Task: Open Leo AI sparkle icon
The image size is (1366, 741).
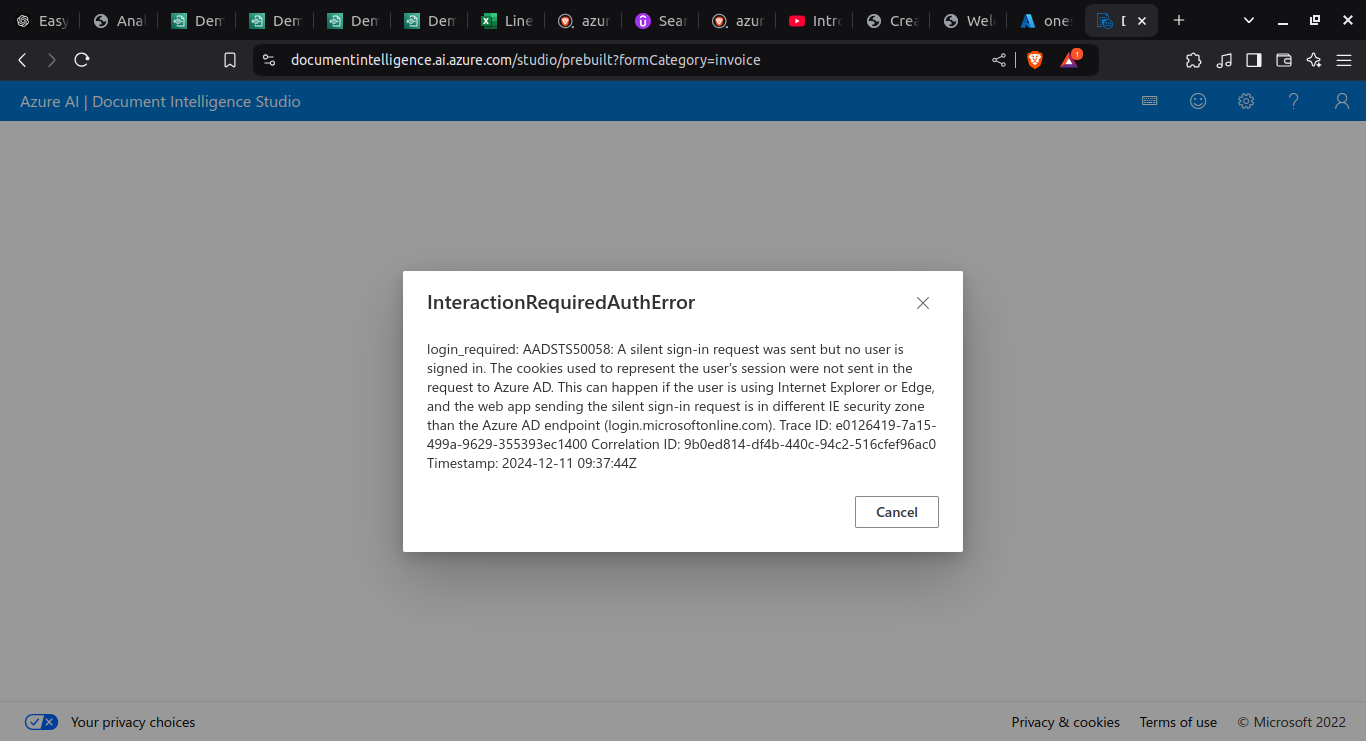Action: [x=1313, y=60]
